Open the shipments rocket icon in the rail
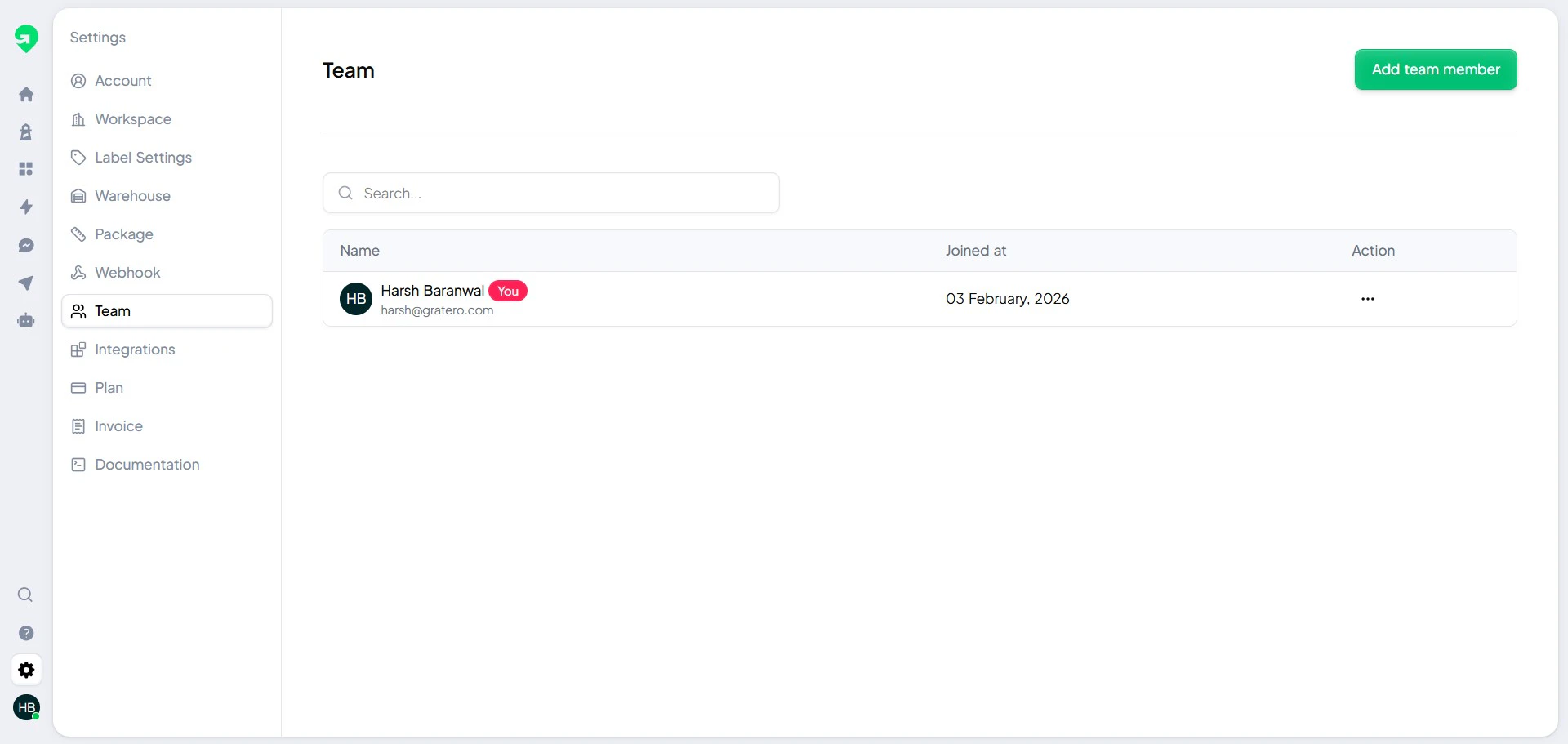The height and width of the screenshot is (744, 1568). pos(26,132)
